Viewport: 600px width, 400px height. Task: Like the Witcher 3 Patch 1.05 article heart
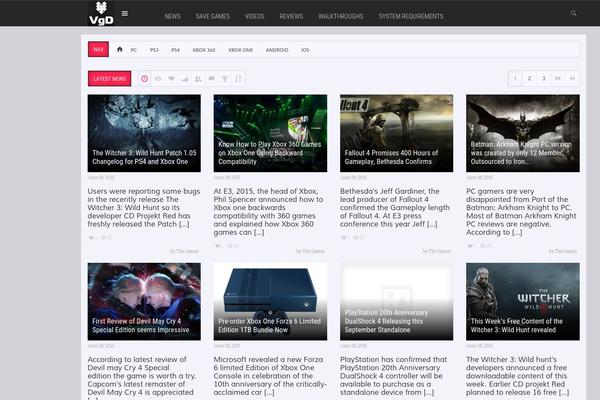point(91,238)
